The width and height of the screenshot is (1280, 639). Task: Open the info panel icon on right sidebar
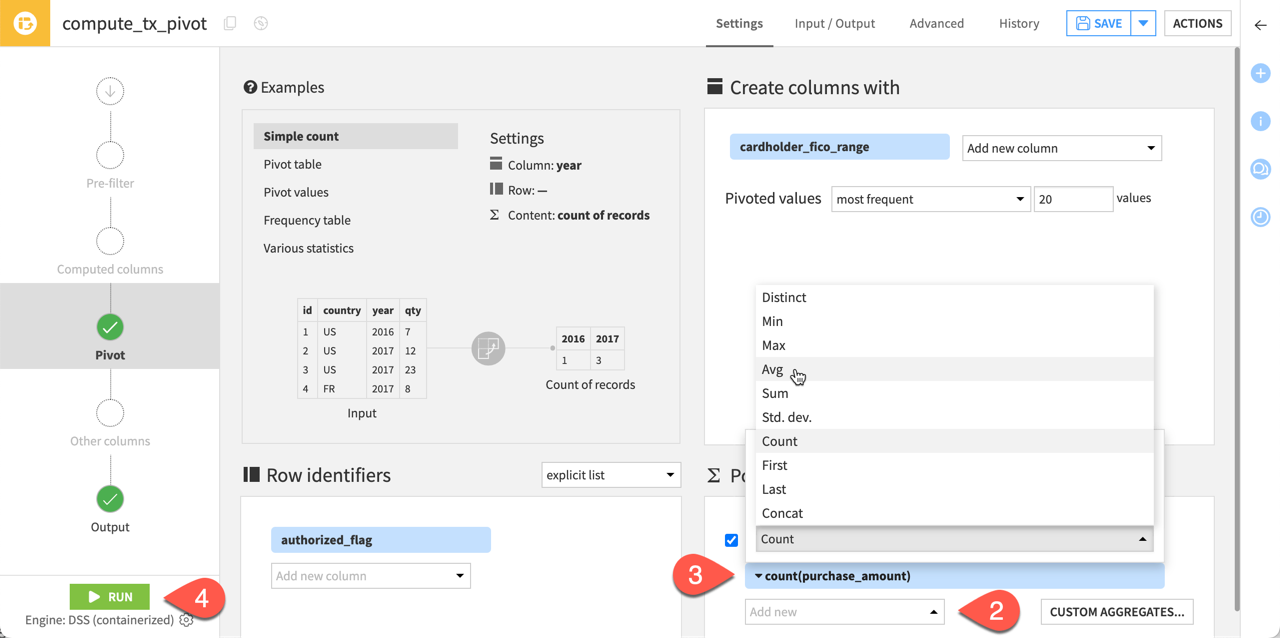tap(1260, 121)
